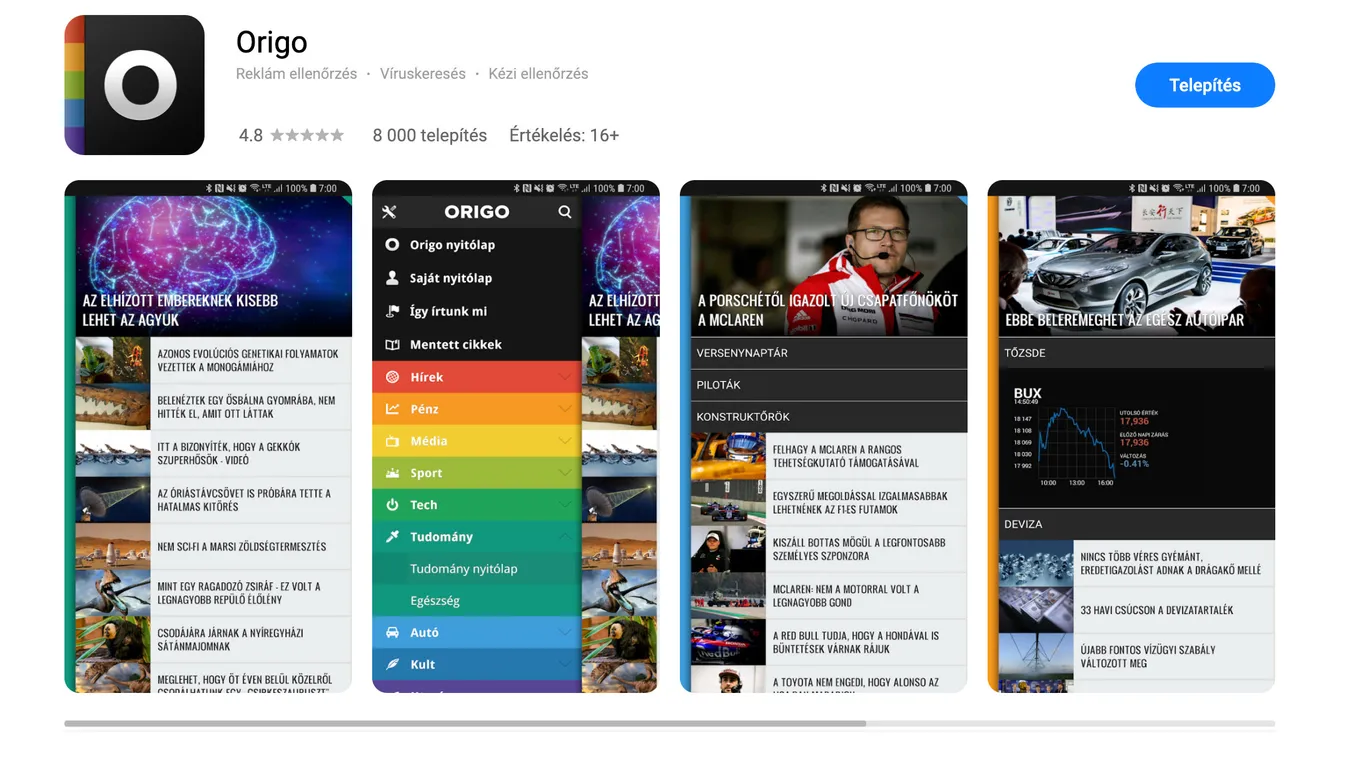Select Origo nyitólap menu item
Screen dimensions: 1347x758
[x=476, y=244]
